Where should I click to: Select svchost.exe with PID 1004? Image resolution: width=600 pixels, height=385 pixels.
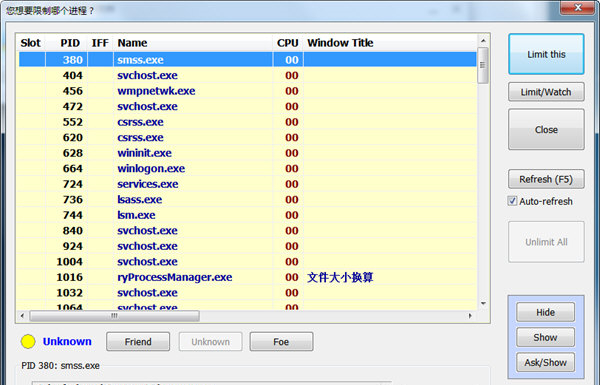click(x=248, y=262)
